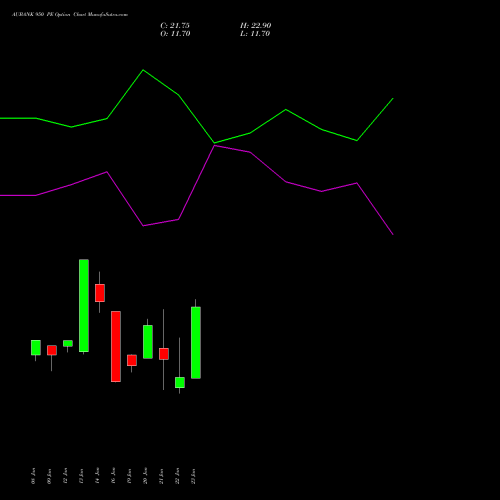This screenshot has height=500, width=500.
Task: Select the low value L: 11.70
Action: tap(255, 34)
